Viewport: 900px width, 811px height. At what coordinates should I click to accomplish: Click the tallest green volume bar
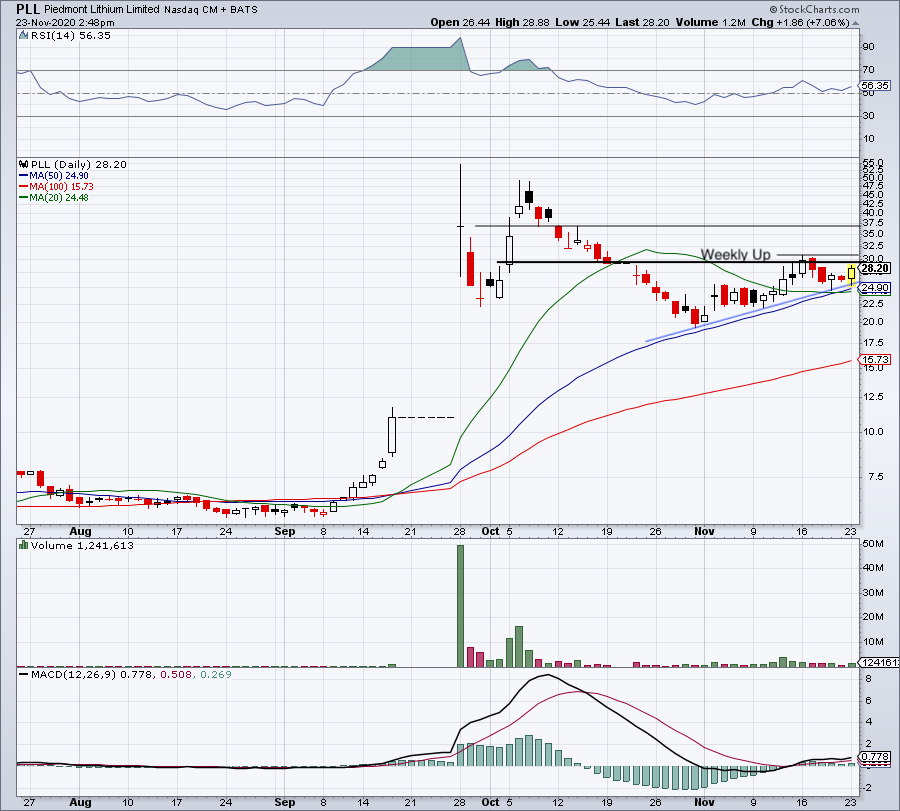point(460,606)
